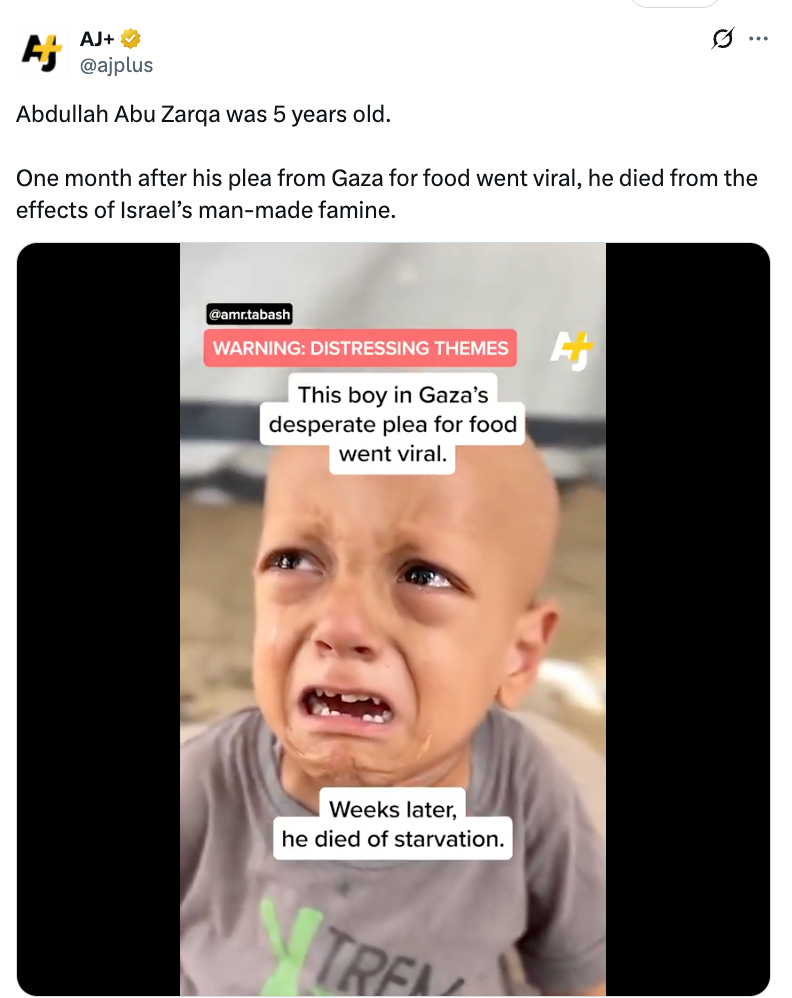Open the @ajplus handle link
Image resolution: width=792 pixels, height=998 pixels.
pyautogui.click(x=116, y=66)
